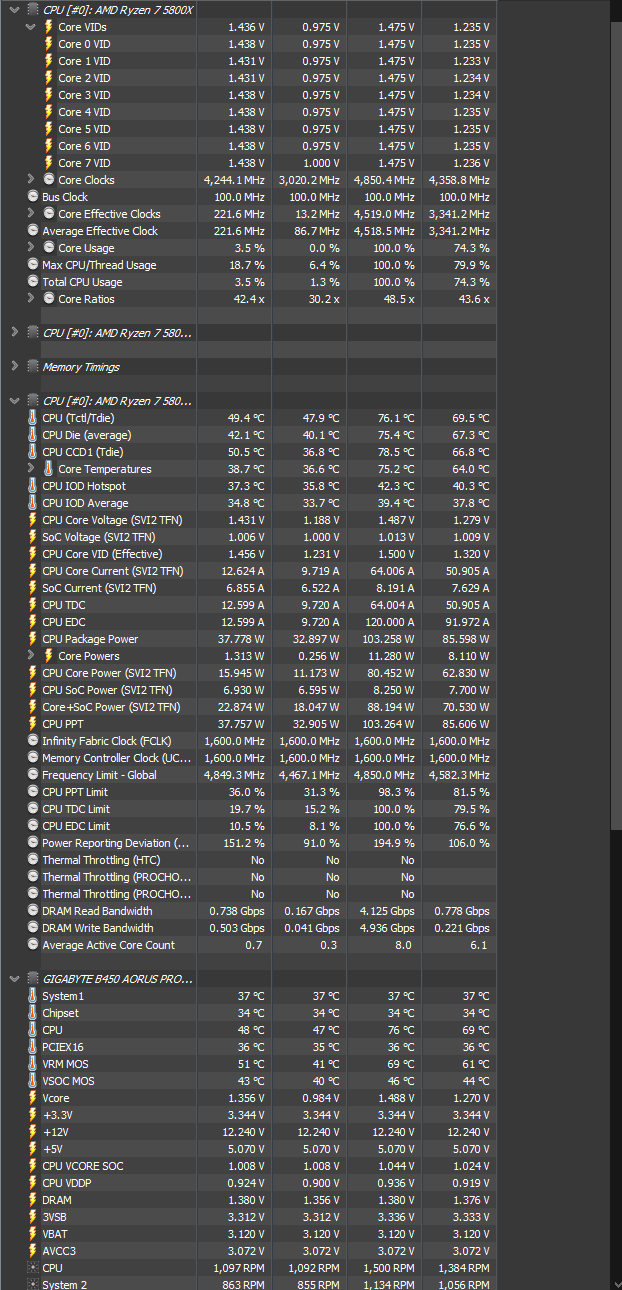The height and width of the screenshot is (1290, 622).
Task: Expand the Core Powers group
Action: (x=30, y=656)
